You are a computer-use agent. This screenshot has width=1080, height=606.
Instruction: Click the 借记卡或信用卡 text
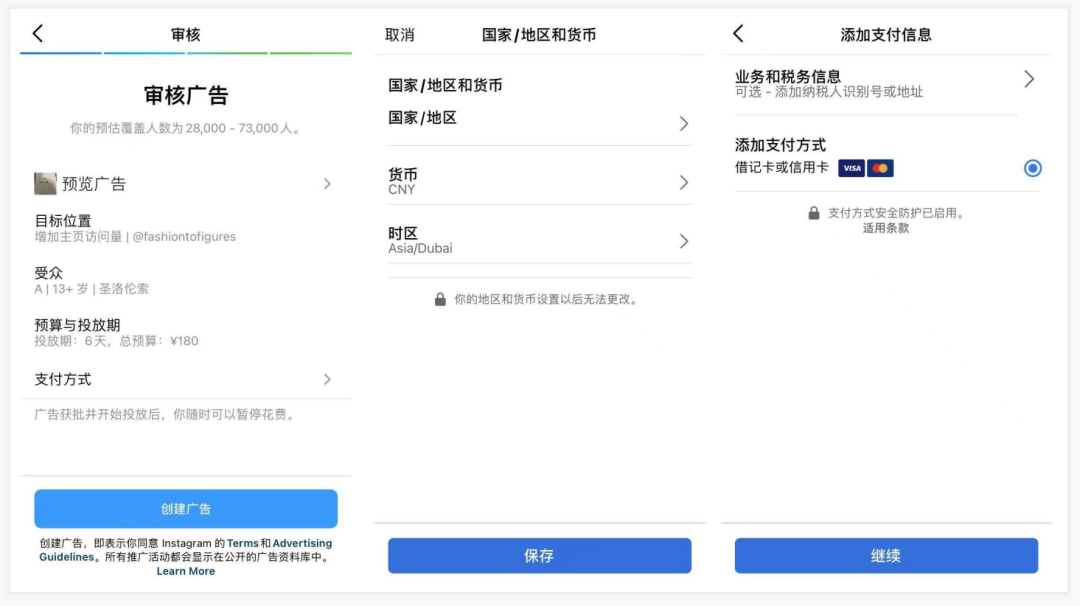(782, 167)
